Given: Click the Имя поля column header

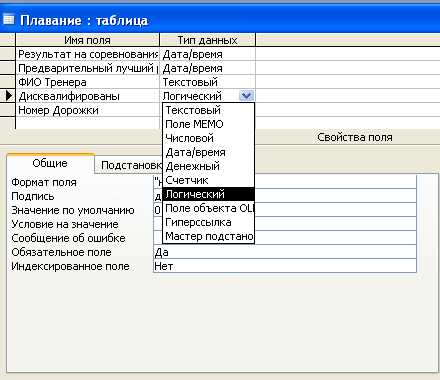Looking at the screenshot, I should tap(87, 40).
